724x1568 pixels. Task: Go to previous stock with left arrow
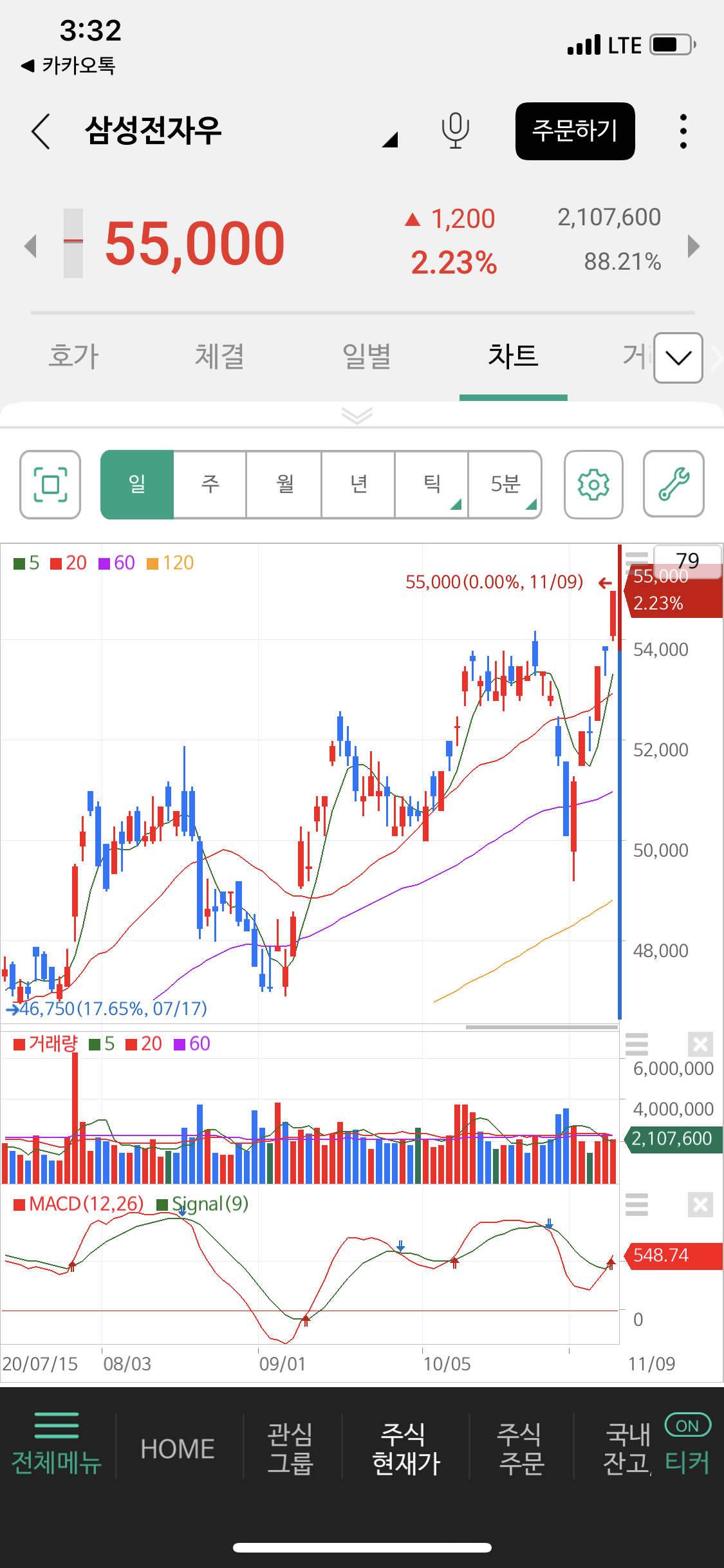pyautogui.click(x=30, y=245)
